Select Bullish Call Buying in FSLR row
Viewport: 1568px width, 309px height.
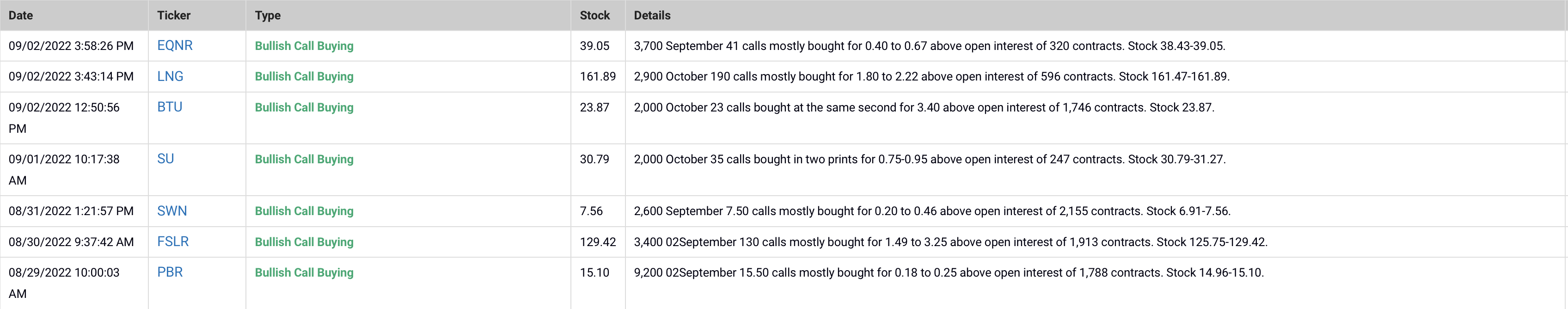coord(304,242)
